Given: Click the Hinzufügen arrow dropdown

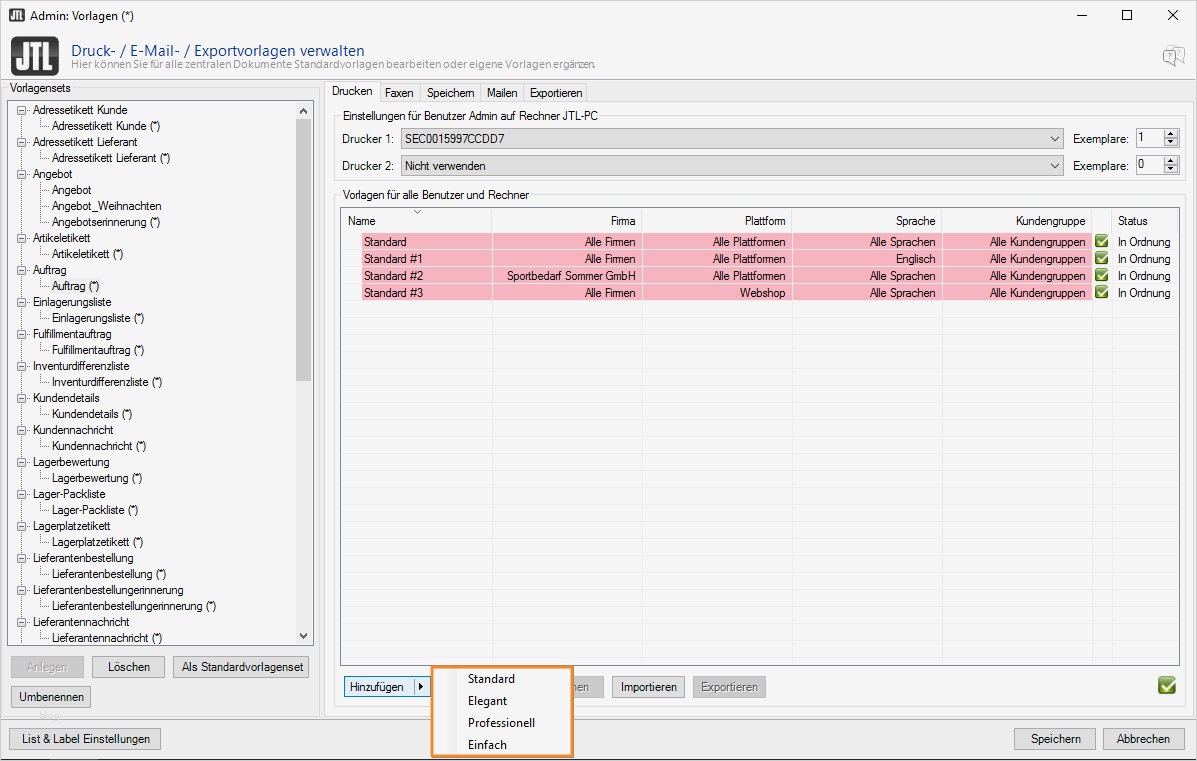Looking at the screenshot, I should [x=421, y=687].
